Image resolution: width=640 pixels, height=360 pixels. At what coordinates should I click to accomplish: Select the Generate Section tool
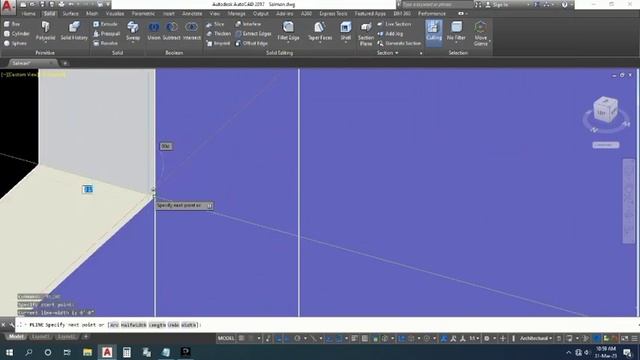399,43
